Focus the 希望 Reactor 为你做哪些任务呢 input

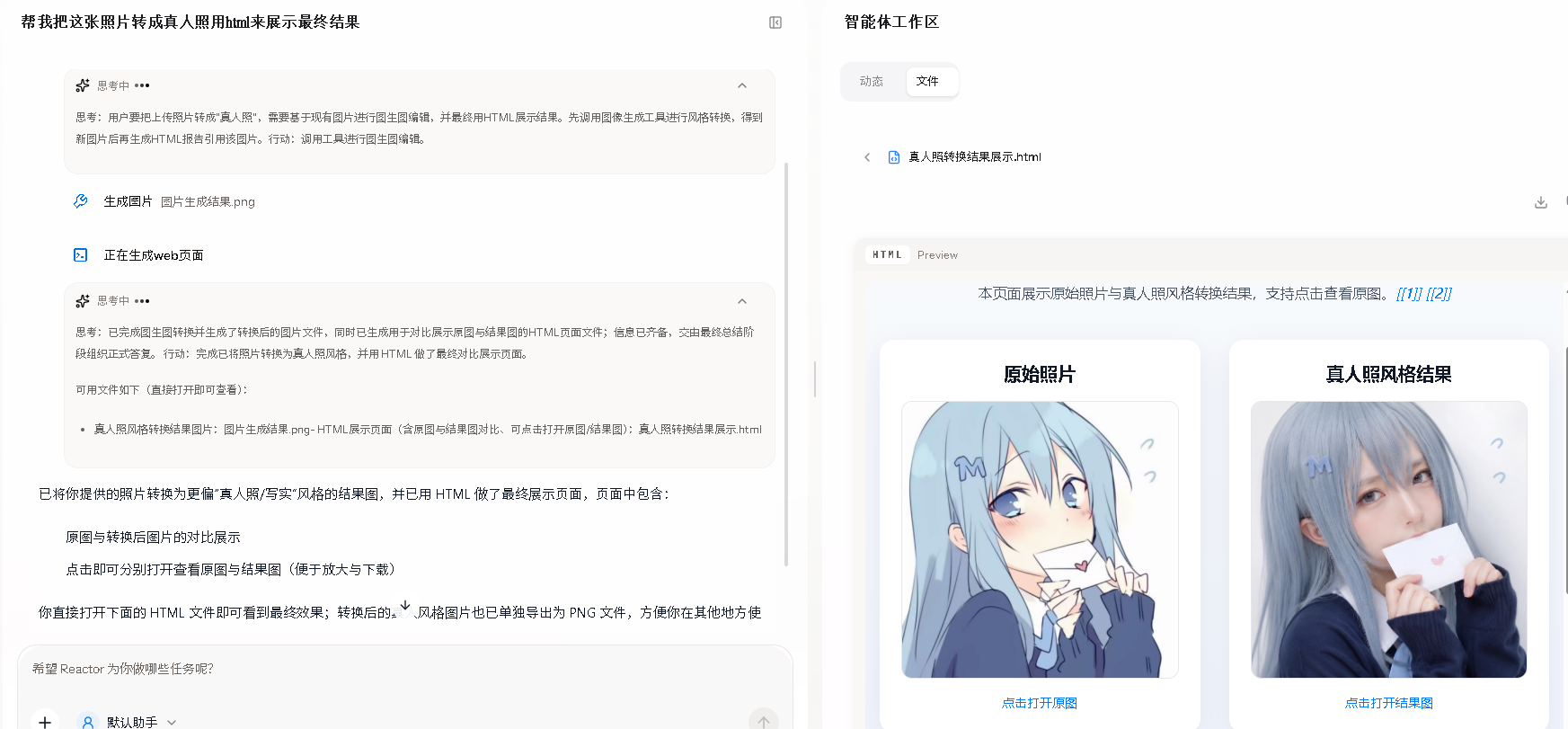coord(404,670)
